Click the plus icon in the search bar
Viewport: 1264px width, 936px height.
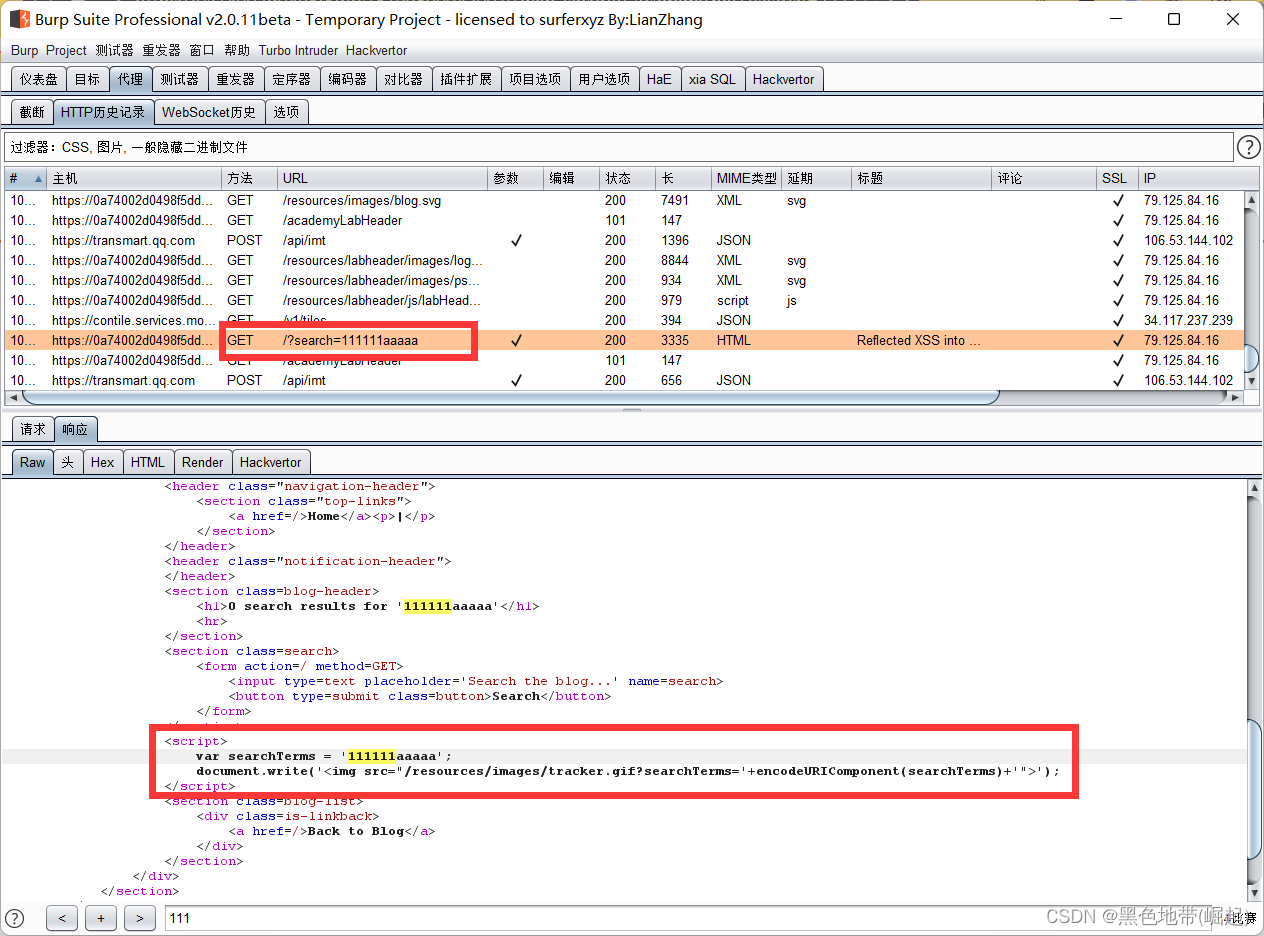[100, 918]
